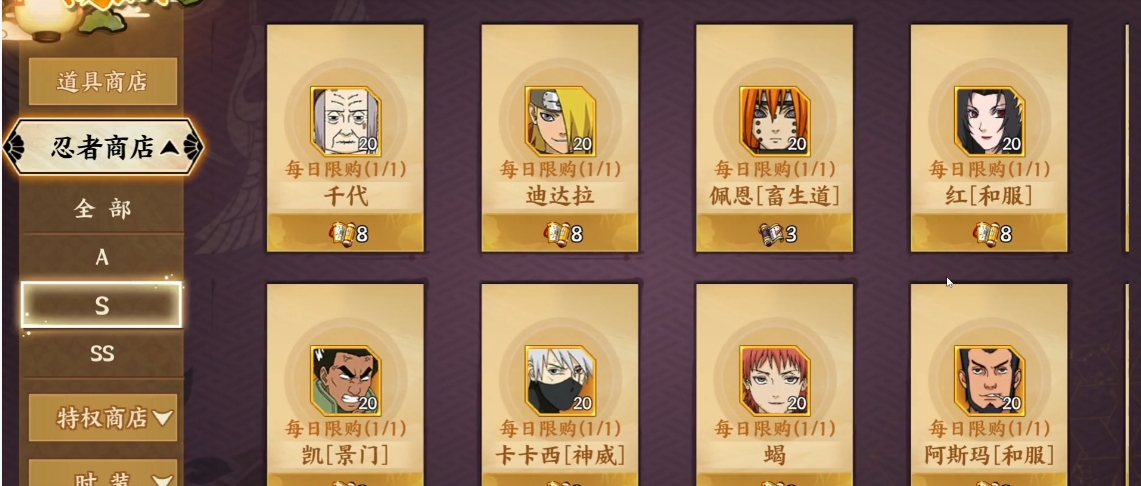Select the 凯[景门] portrait icon
1141x486 pixels.
coord(346,380)
